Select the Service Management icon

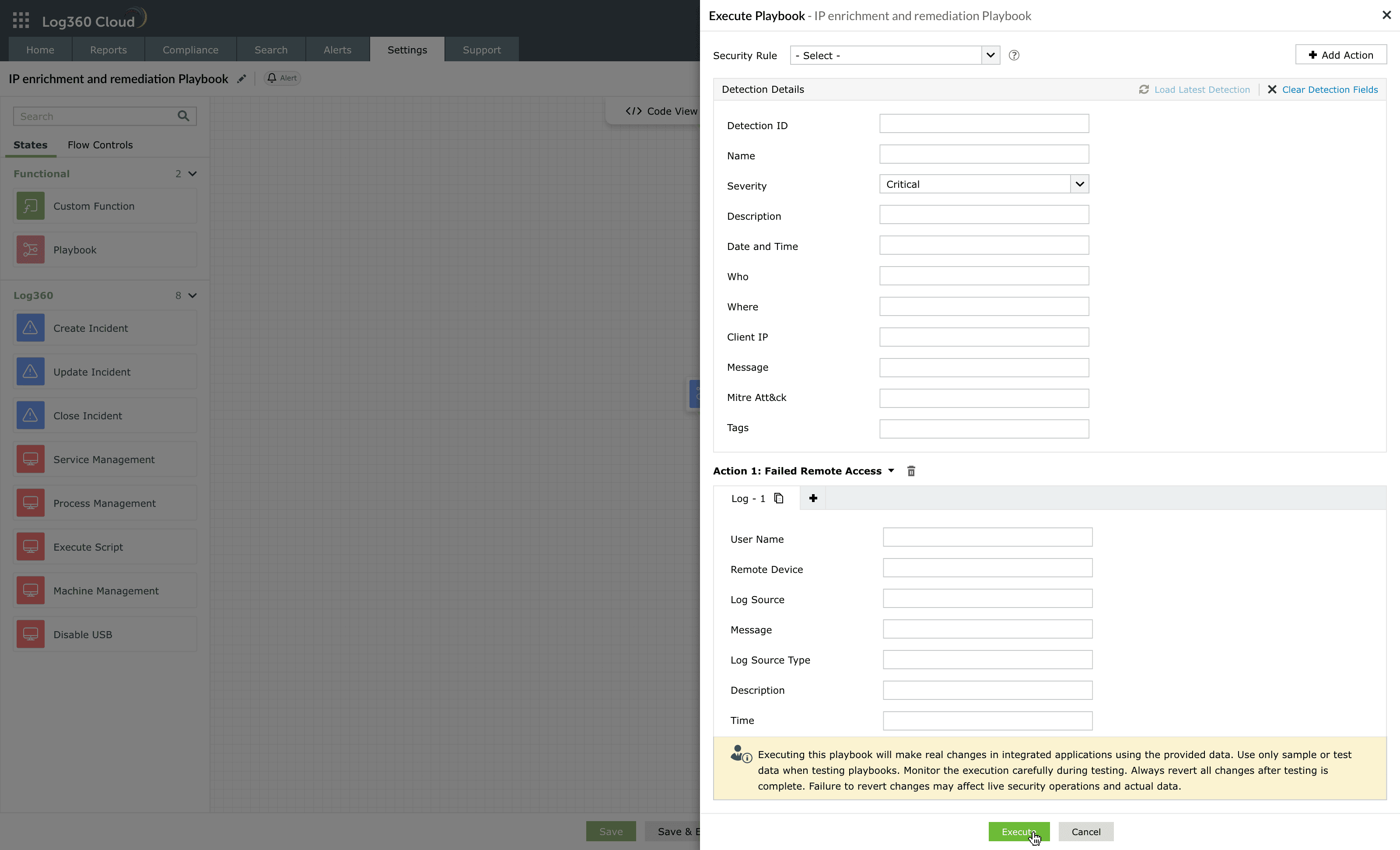[31, 460]
